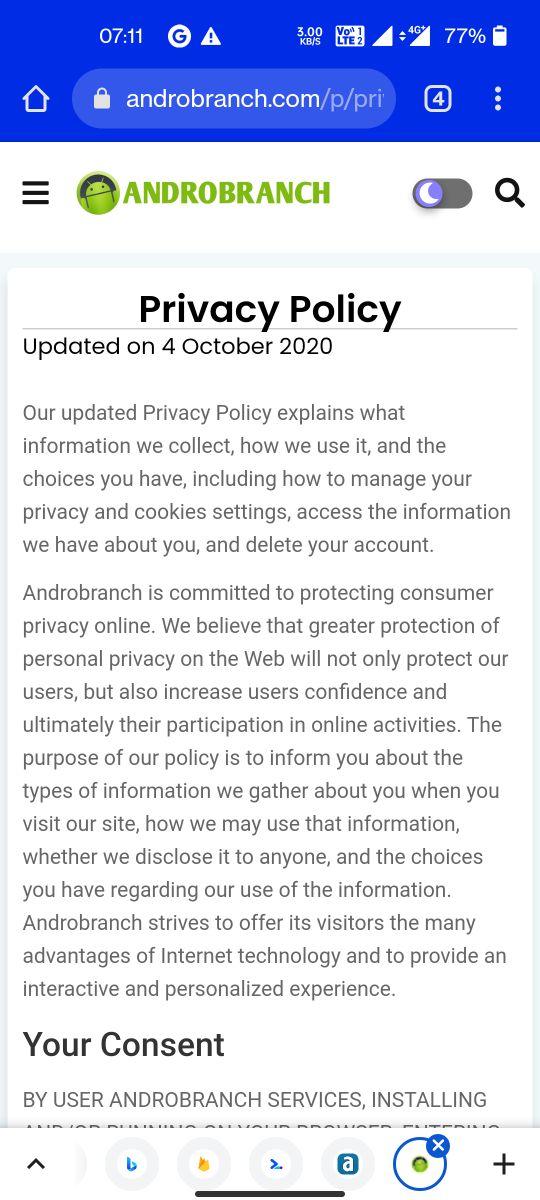Tap the androbranch.com address bar
Screen dimensions: 540x1200
coord(234,98)
